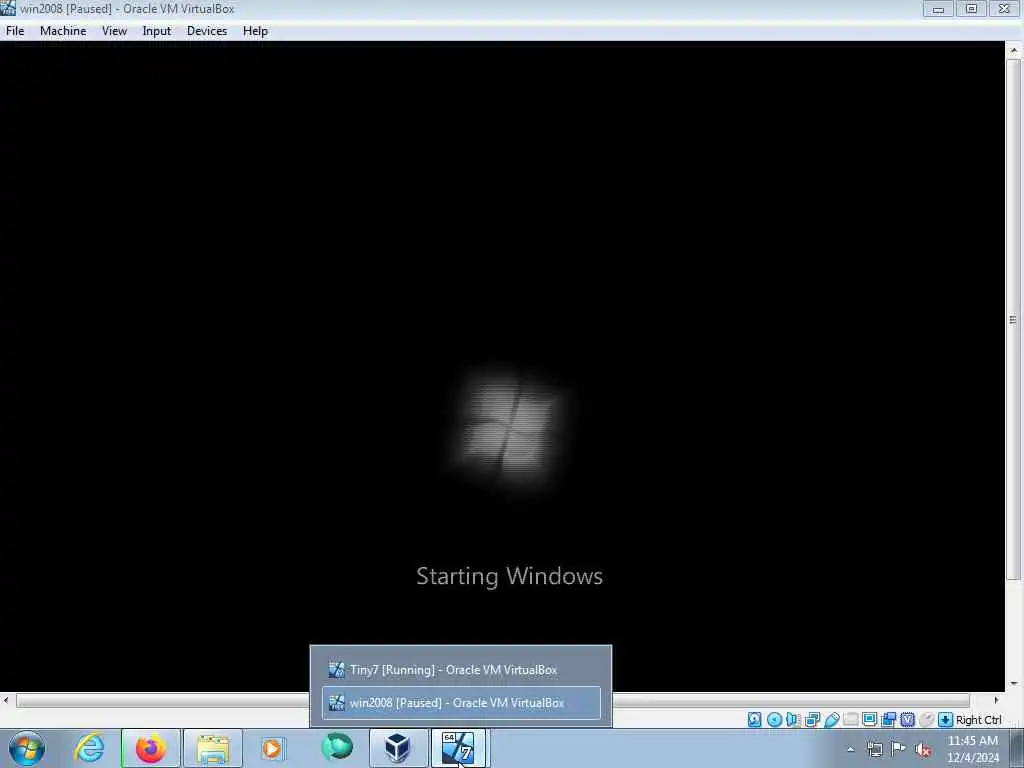The width and height of the screenshot is (1024, 768).
Task: Open Windows Media Player from taskbar
Action: (273, 748)
